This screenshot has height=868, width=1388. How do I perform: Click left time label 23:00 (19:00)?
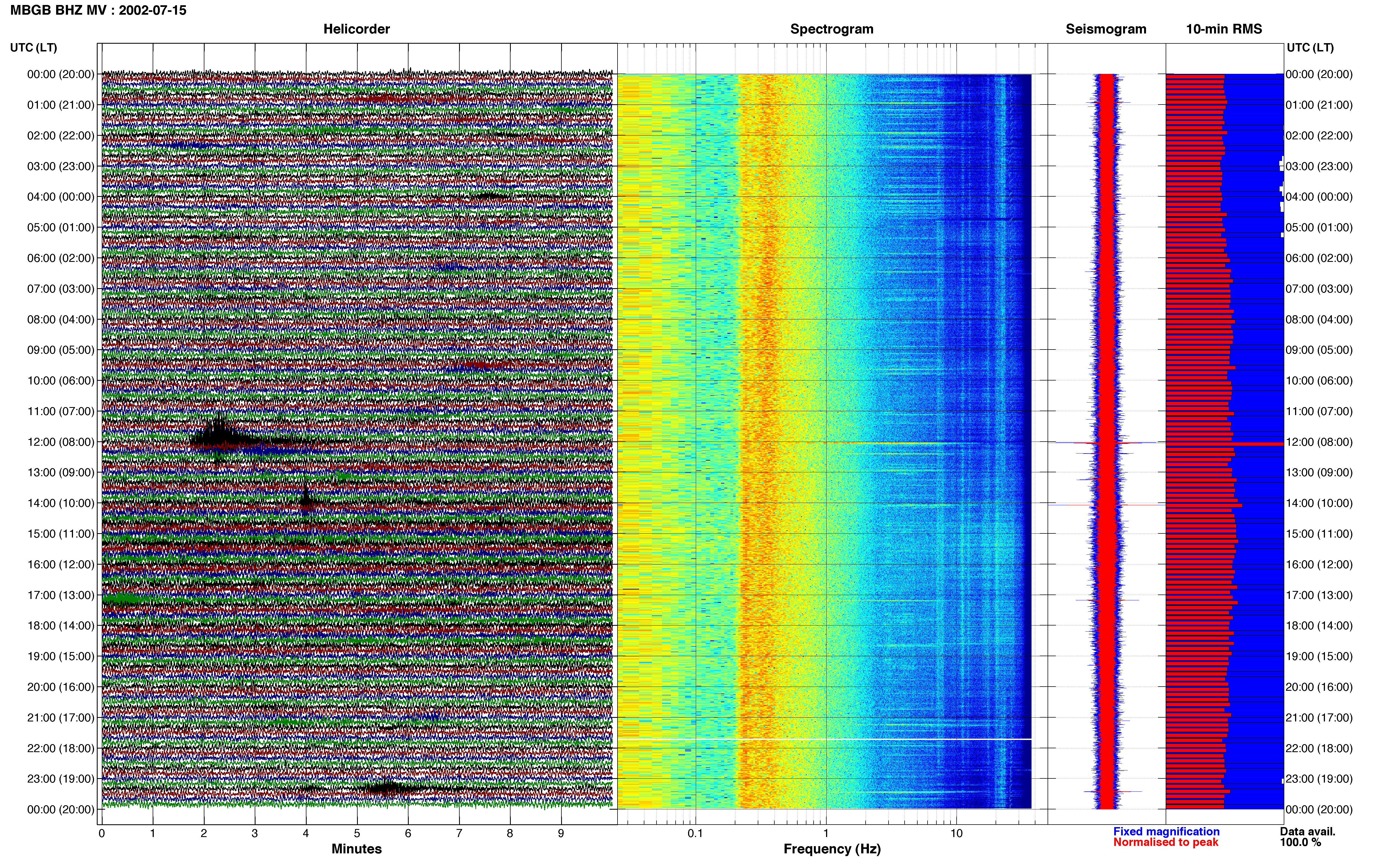click(61, 779)
